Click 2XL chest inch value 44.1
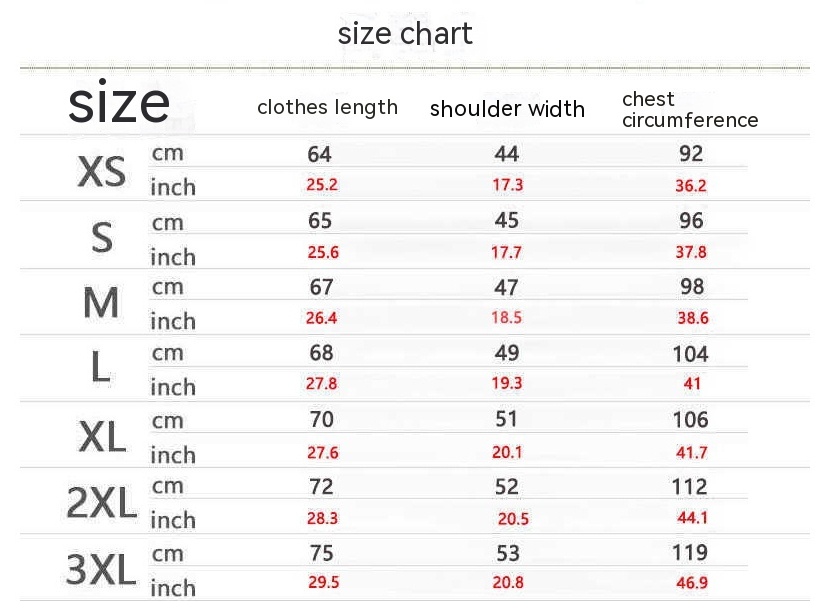 692,518
